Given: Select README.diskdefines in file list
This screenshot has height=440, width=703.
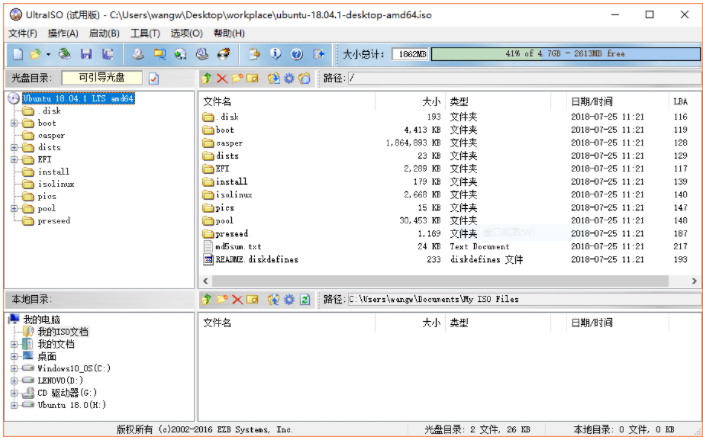Looking at the screenshot, I should 257,260.
